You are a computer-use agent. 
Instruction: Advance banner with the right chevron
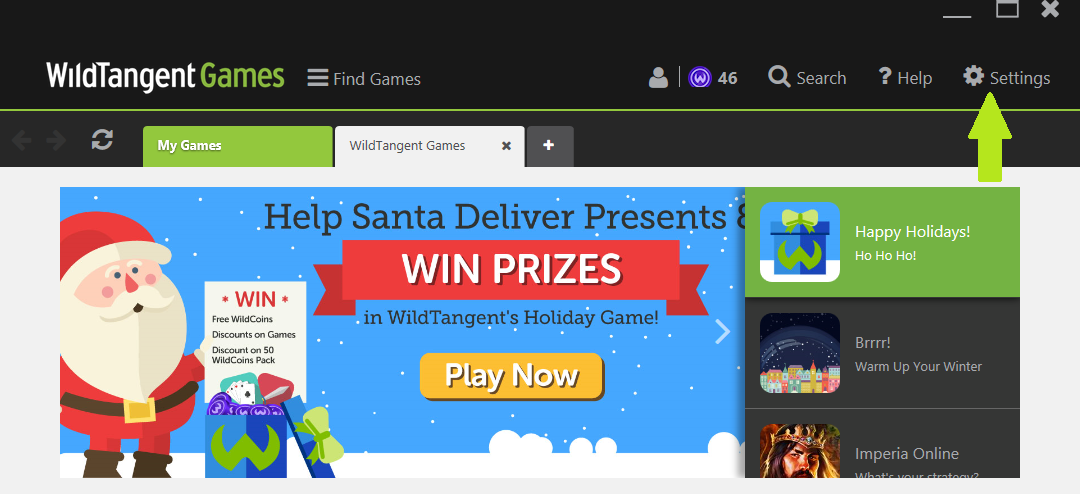(x=723, y=331)
